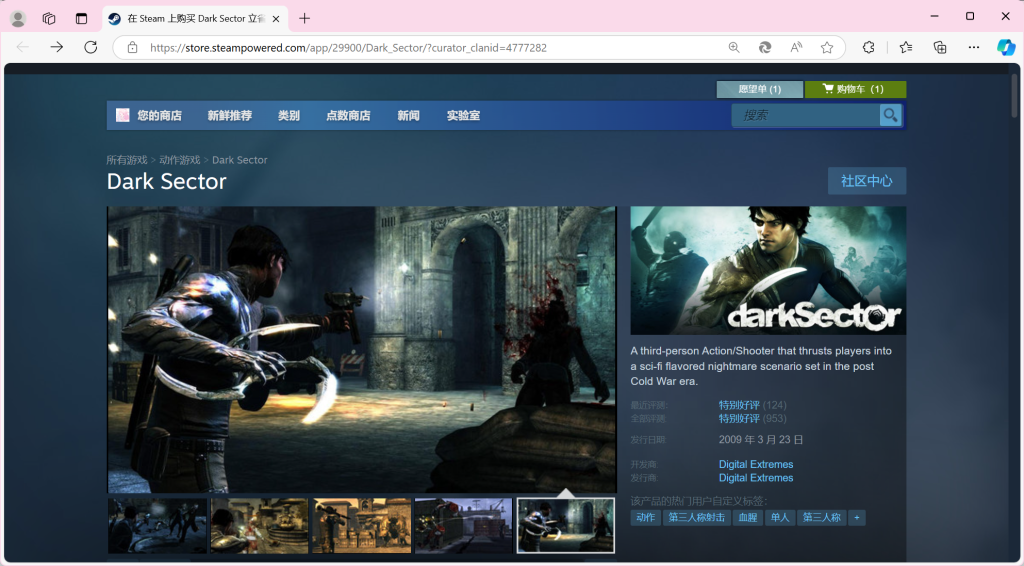
Task: Select the third screenshot thumbnail
Action: (x=362, y=526)
